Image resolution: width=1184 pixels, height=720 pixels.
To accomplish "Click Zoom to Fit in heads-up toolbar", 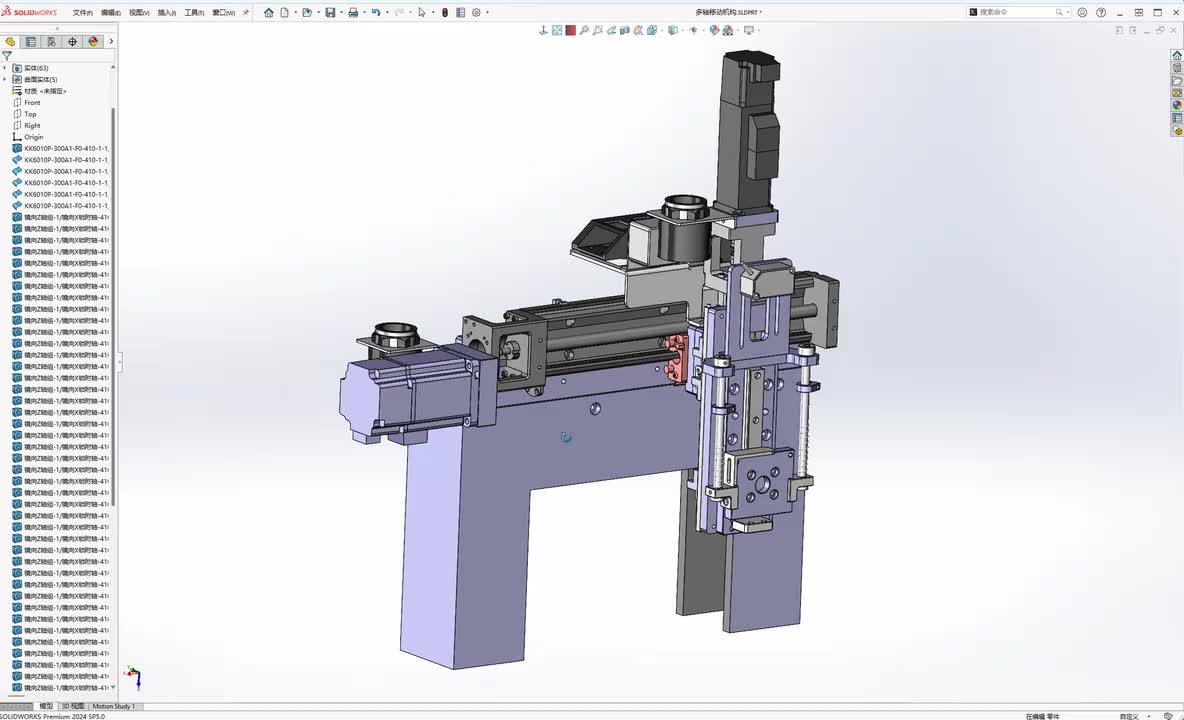I will [x=557, y=30].
